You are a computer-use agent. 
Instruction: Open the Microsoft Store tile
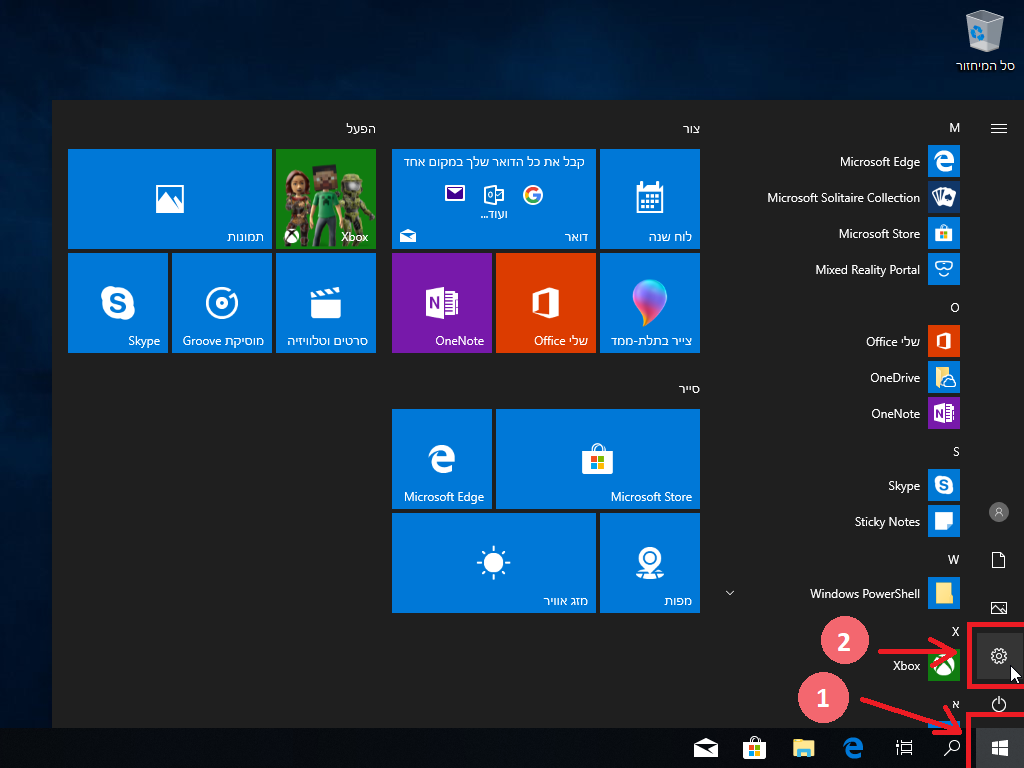(x=598, y=458)
